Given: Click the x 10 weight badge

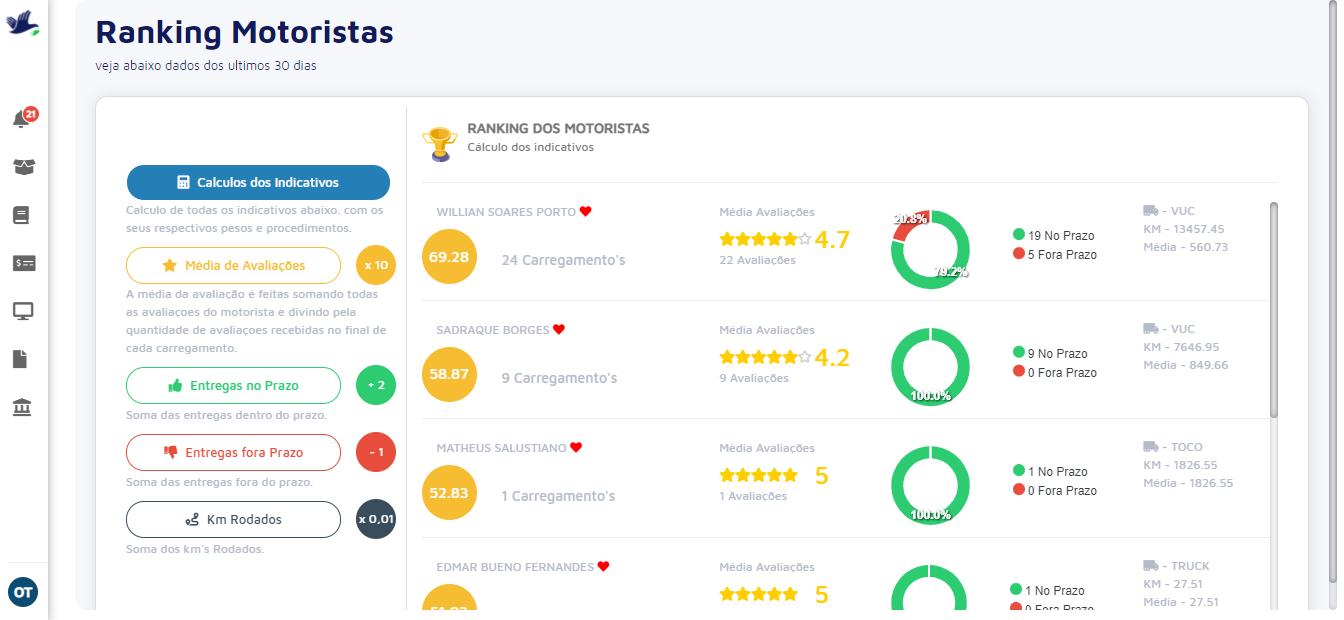Looking at the screenshot, I should tap(376, 266).
